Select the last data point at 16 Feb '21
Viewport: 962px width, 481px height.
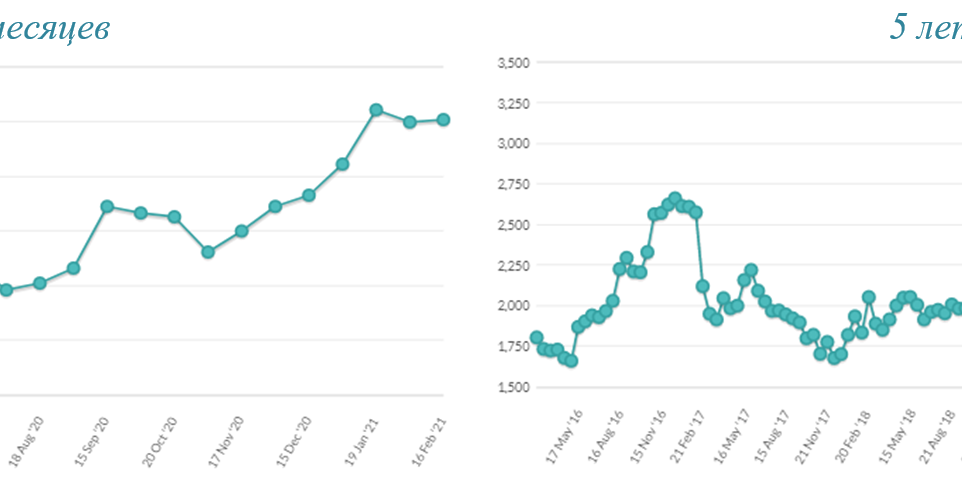[443, 120]
